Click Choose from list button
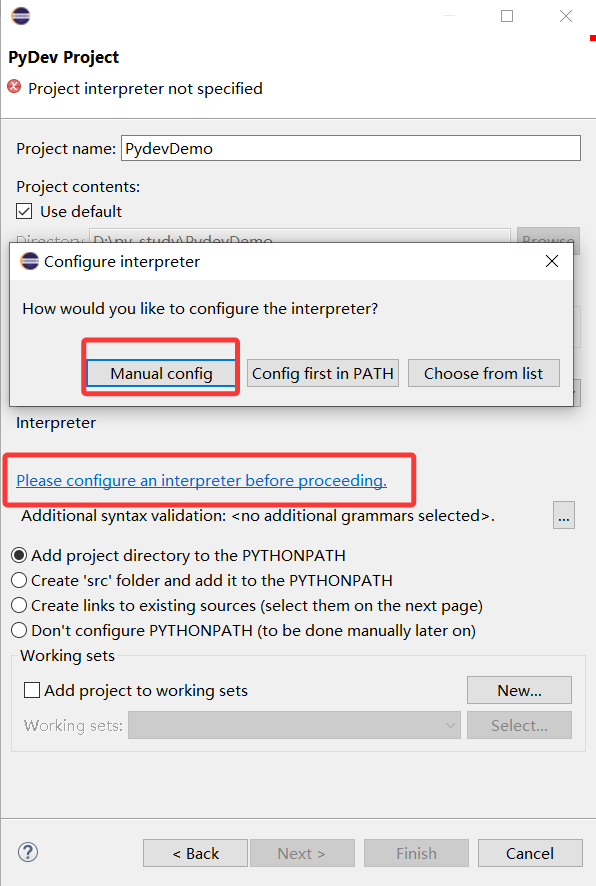This screenshot has width=596, height=886. (x=484, y=373)
